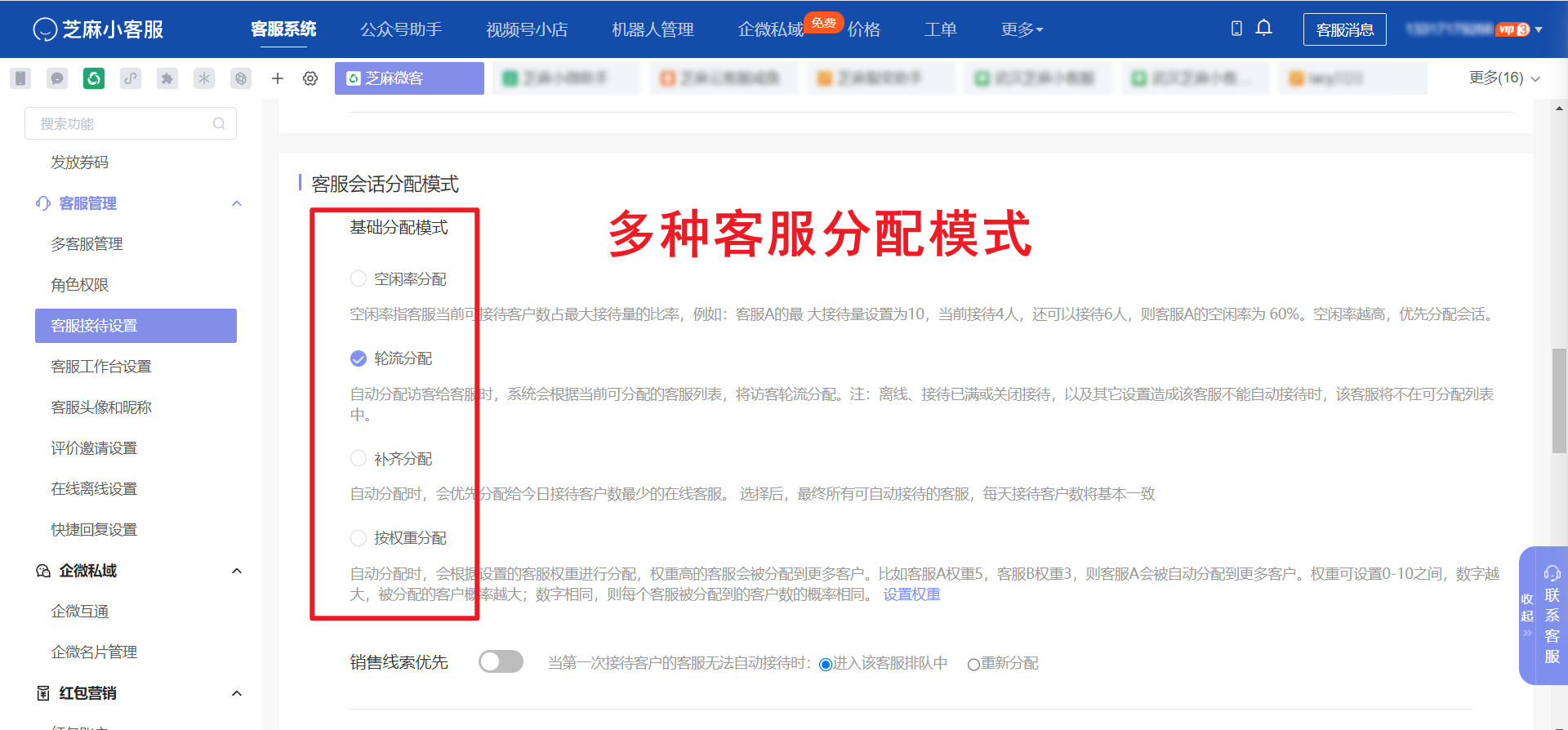The width and height of the screenshot is (1568, 730).
Task: Click the 客服管理 headset icon
Action: click(x=43, y=203)
